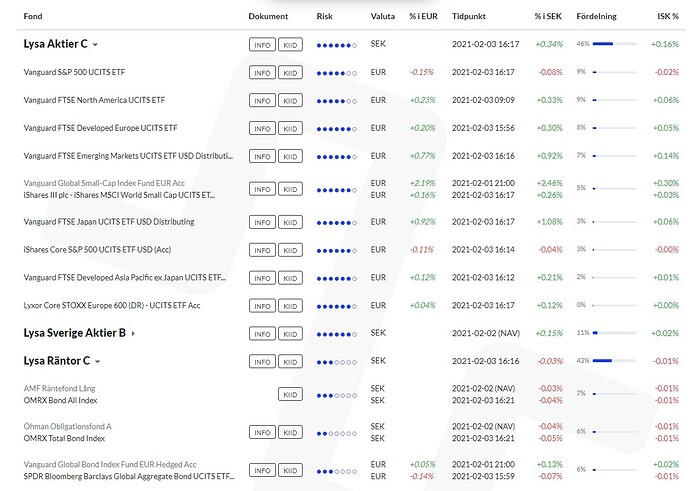Collapse the Lysa Aktier C group
The image size is (690, 491).
[x=96, y=44]
